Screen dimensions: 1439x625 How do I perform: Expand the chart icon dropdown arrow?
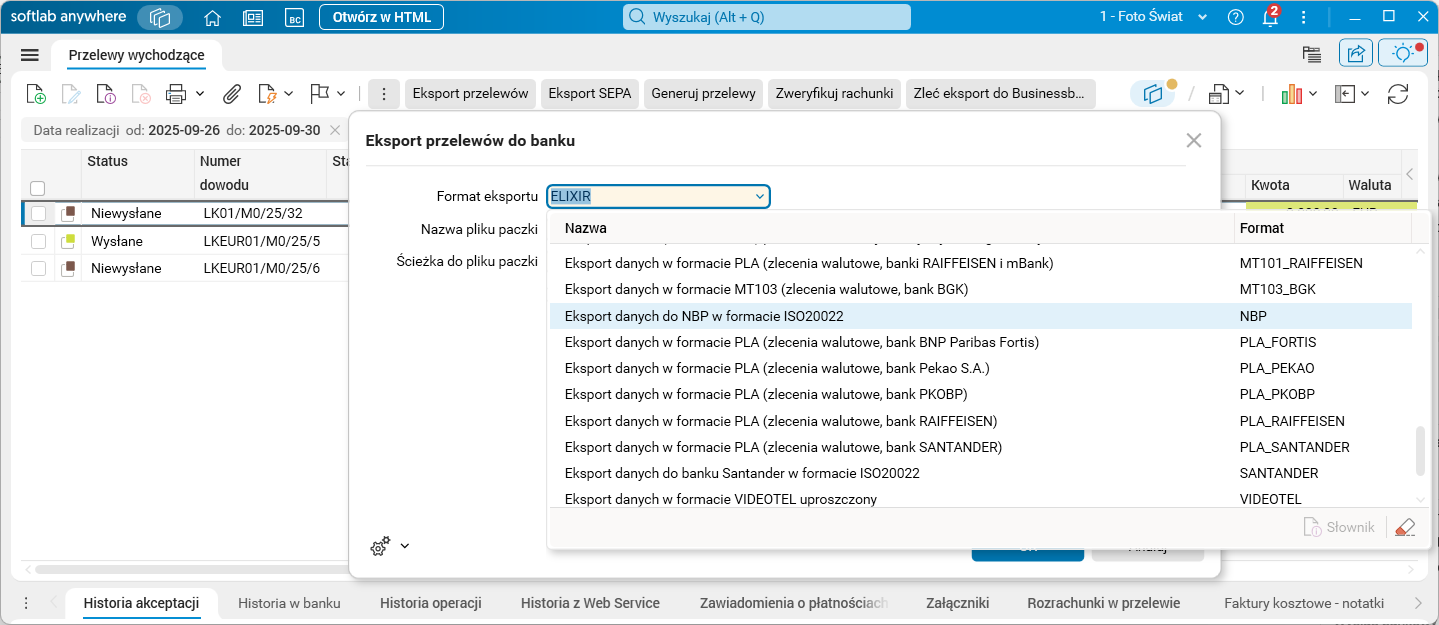click(x=1313, y=94)
